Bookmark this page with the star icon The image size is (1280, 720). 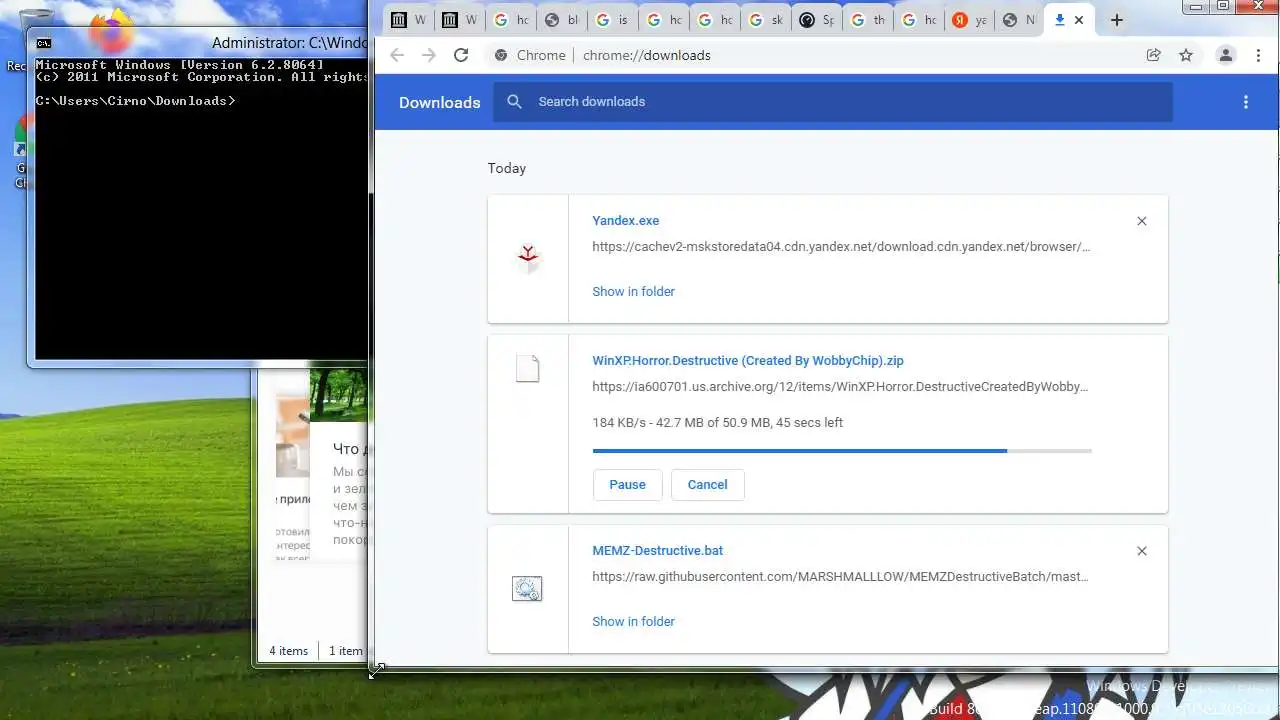pyautogui.click(x=1186, y=55)
